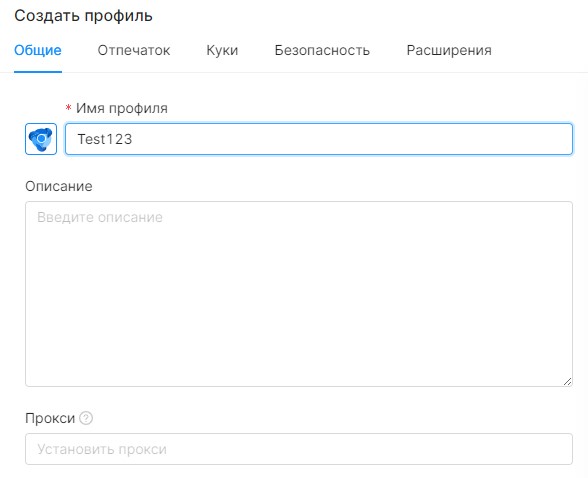This screenshot has width=588, height=478.
Task: Open the Установить прокси selector
Action: coord(299,449)
